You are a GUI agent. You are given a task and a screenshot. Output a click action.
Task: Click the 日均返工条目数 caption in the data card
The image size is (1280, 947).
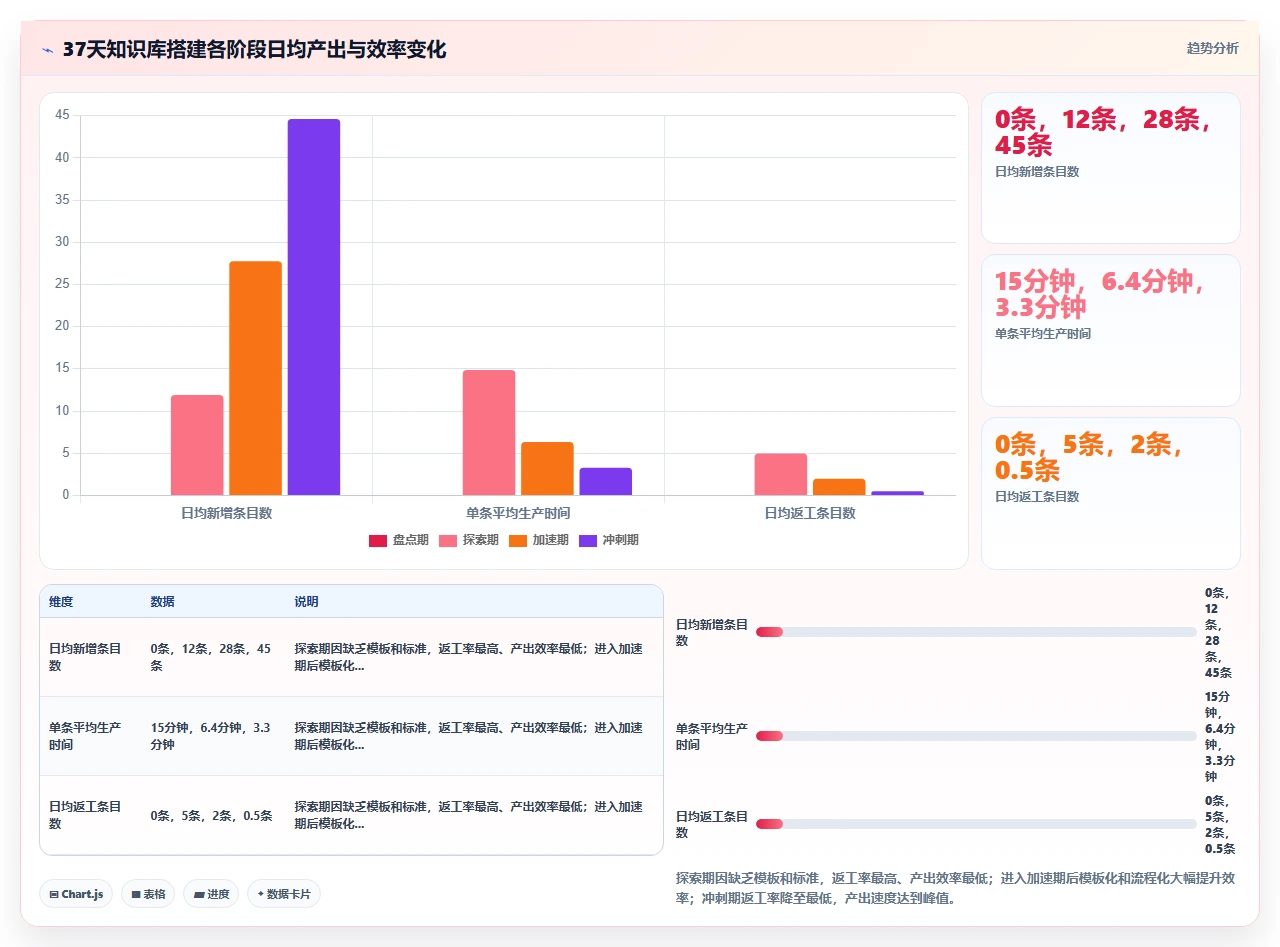(x=1037, y=496)
